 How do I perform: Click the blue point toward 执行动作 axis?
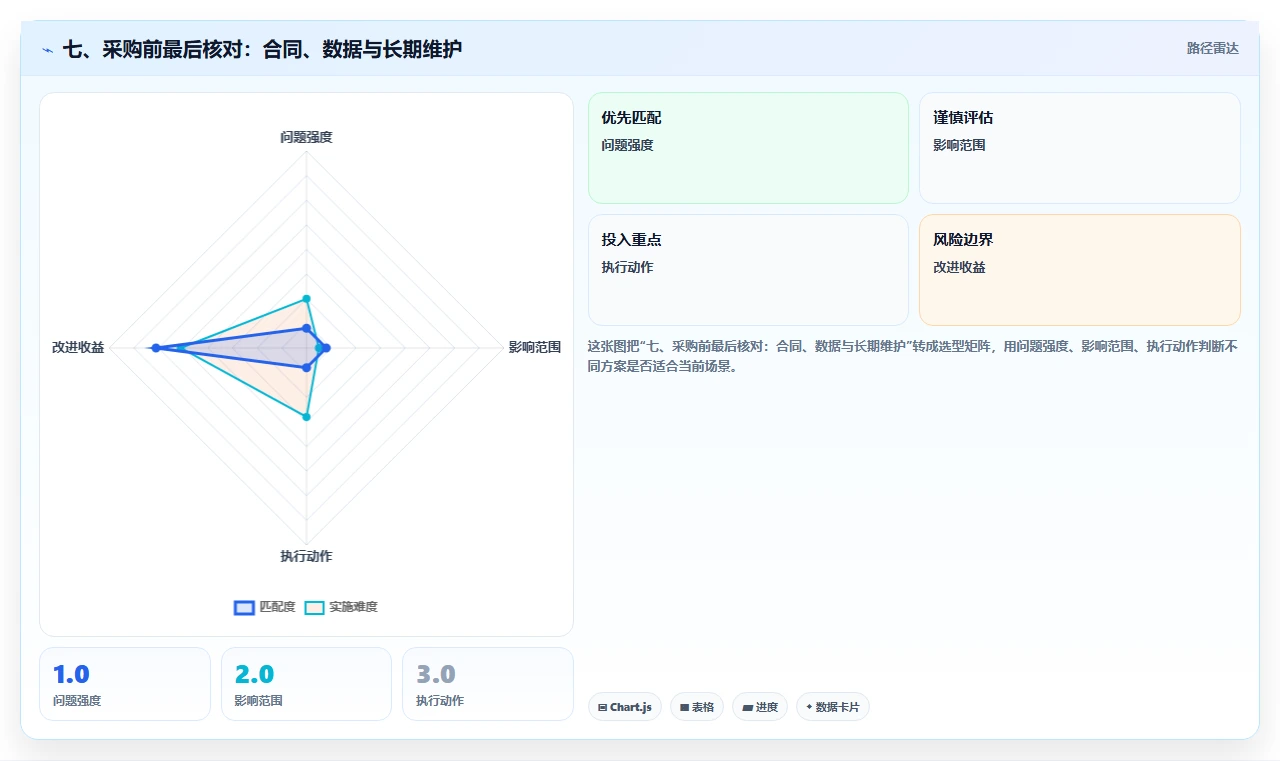tap(307, 368)
